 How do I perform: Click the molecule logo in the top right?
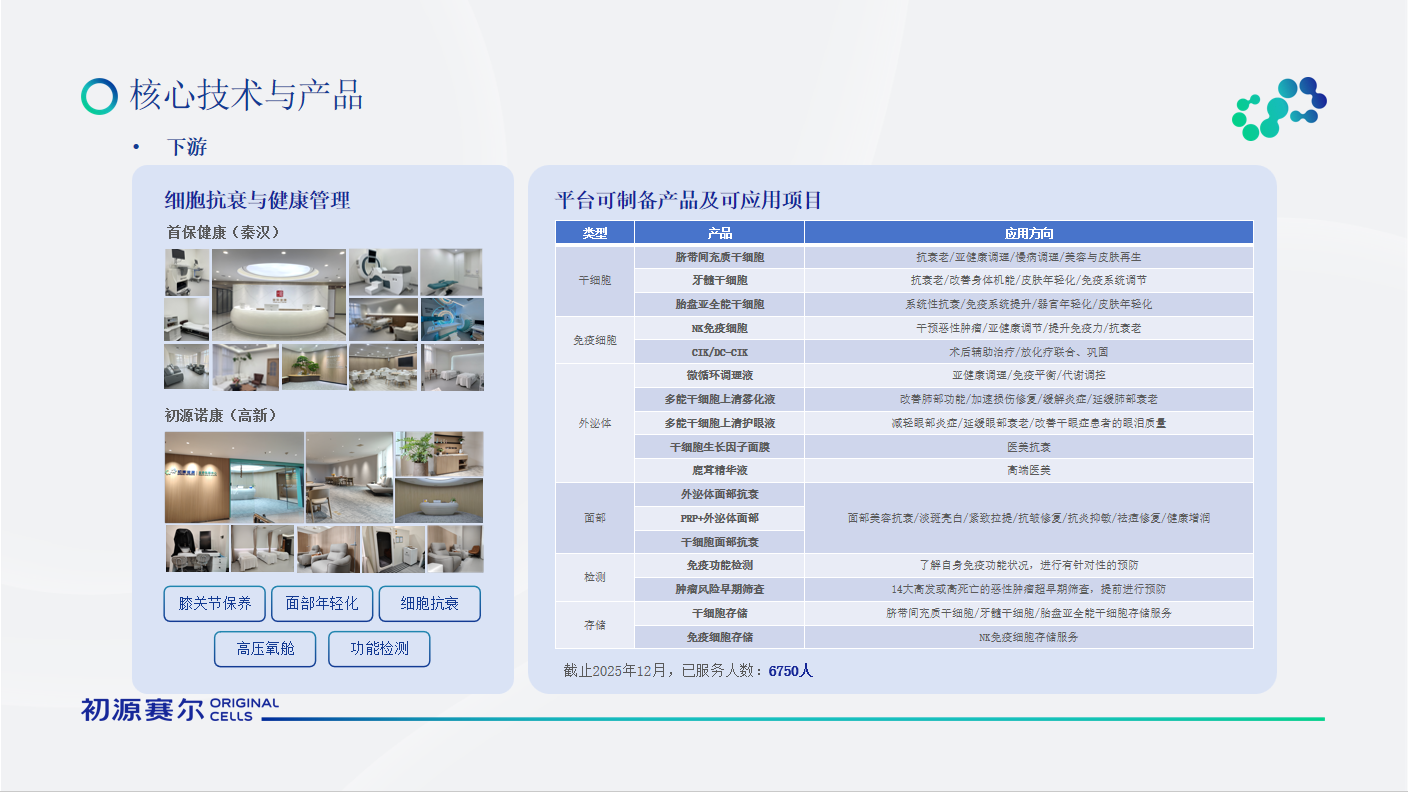[x=1278, y=107]
